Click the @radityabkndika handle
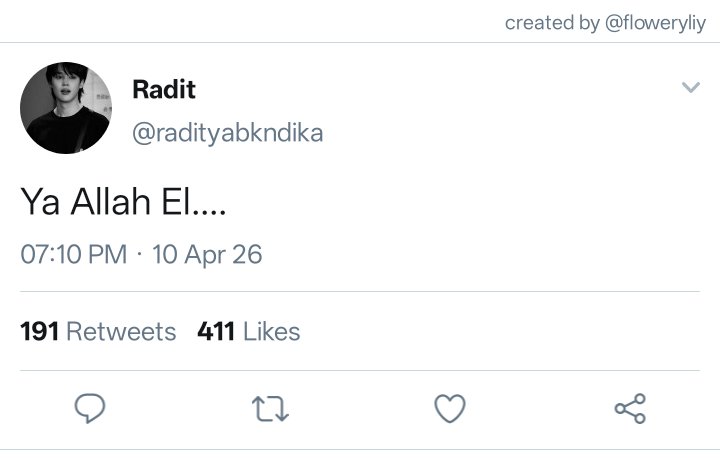The height and width of the screenshot is (460, 720). pyautogui.click(x=228, y=133)
